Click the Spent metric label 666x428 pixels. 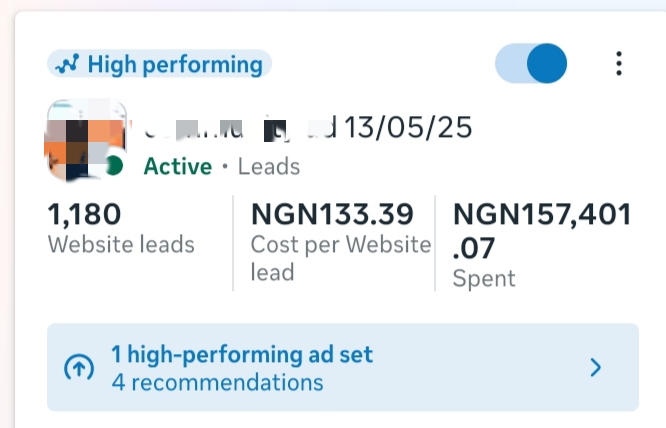[486, 279]
